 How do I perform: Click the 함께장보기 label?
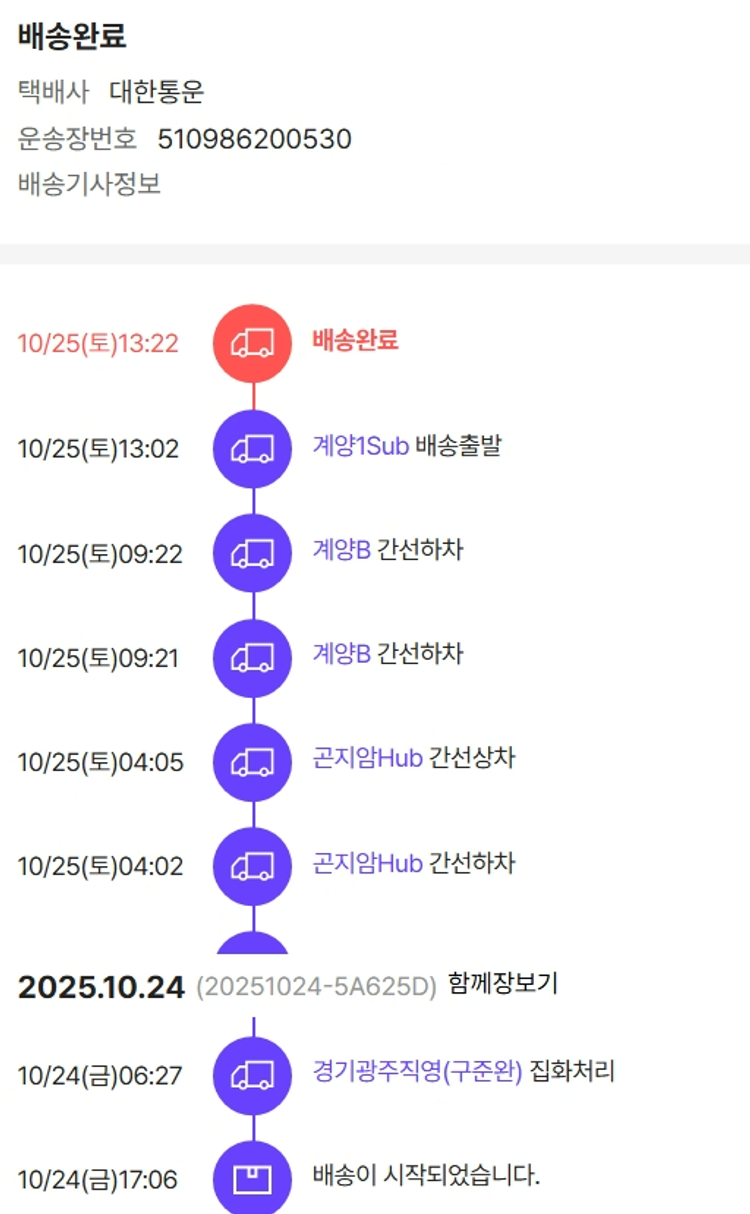point(503,984)
